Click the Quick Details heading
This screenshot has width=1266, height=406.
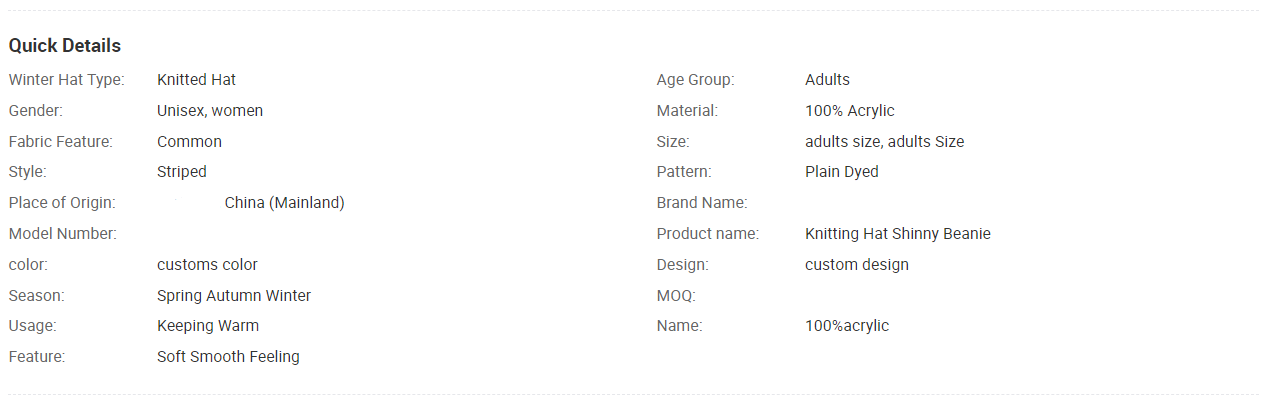pyautogui.click(x=65, y=46)
